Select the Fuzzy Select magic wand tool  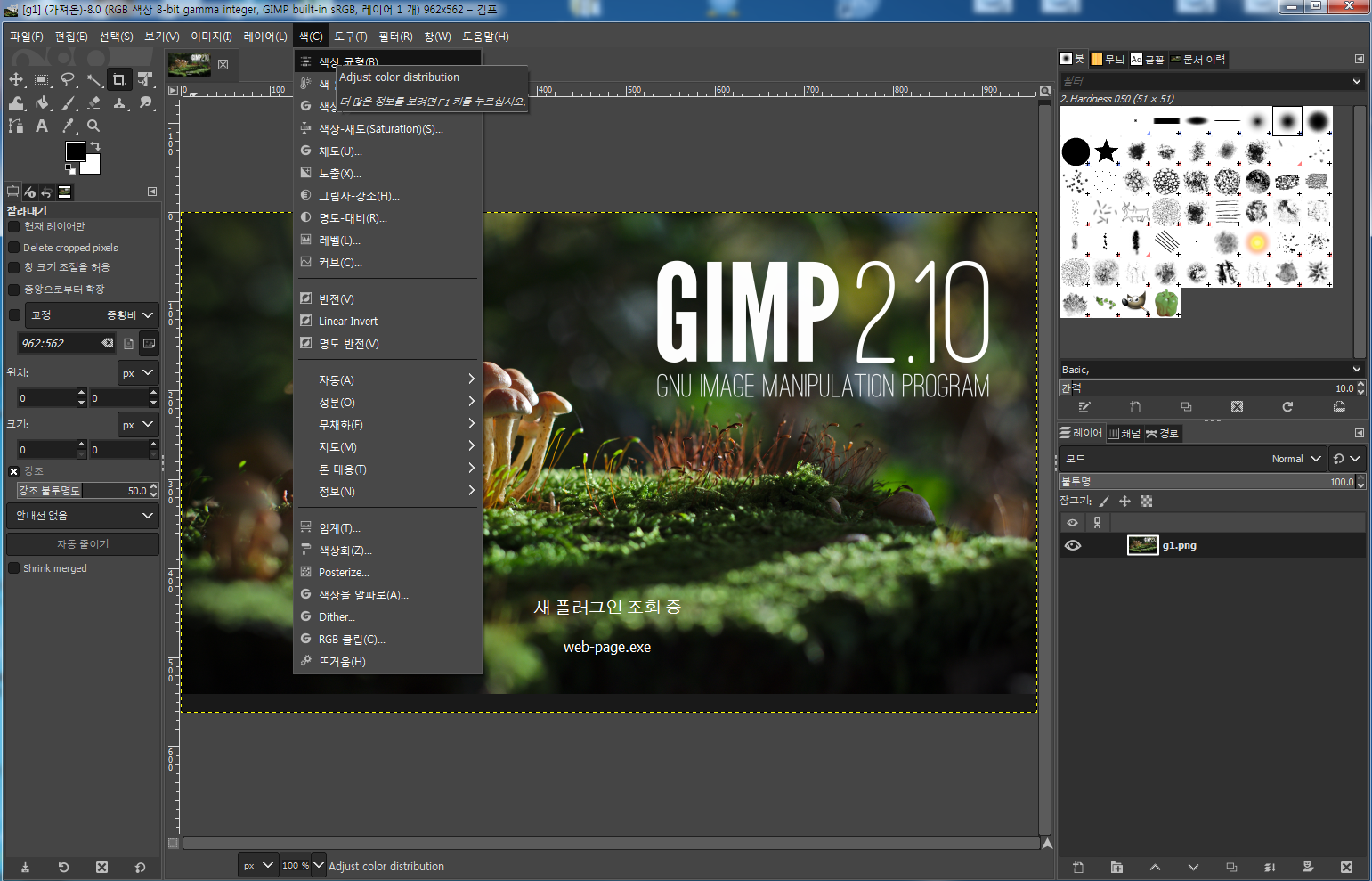93,79
